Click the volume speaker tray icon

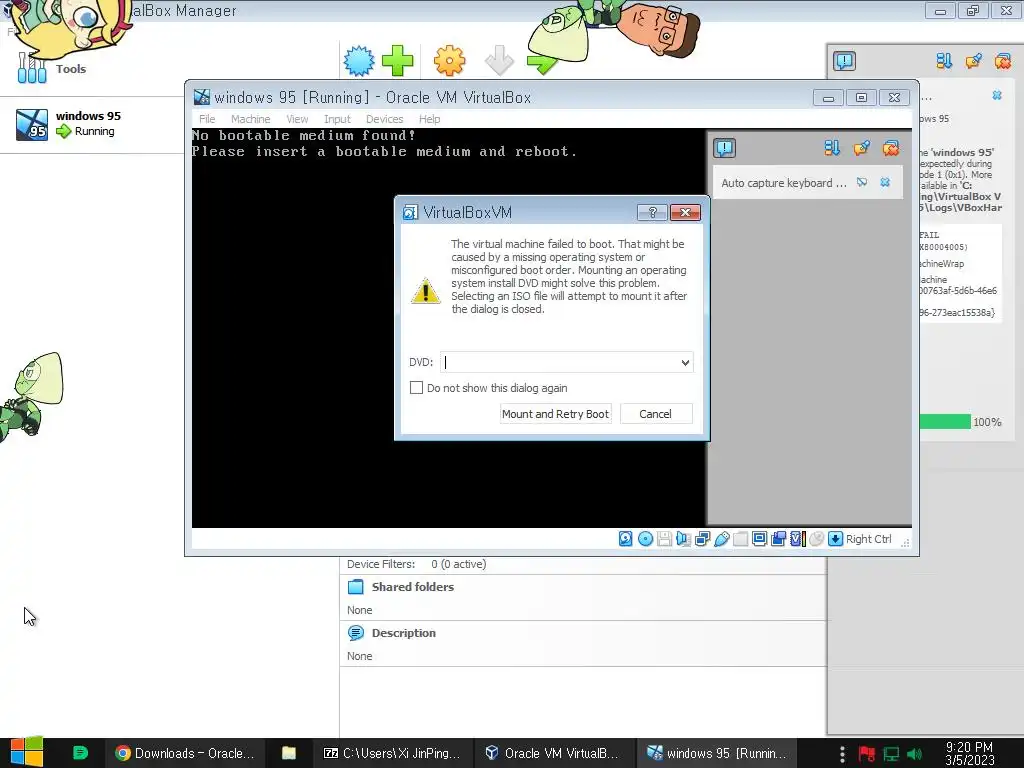click(914, 754)
